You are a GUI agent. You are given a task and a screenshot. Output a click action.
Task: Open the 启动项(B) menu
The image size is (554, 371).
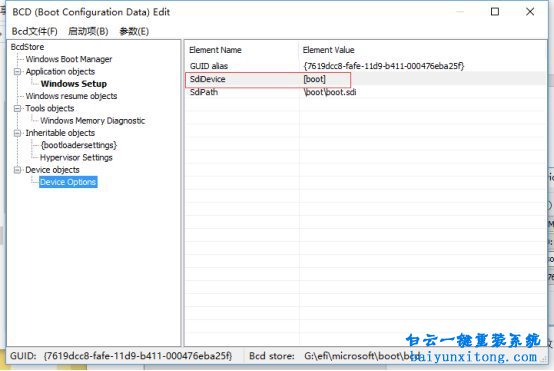pyautogui.click(x=88, y=31)
